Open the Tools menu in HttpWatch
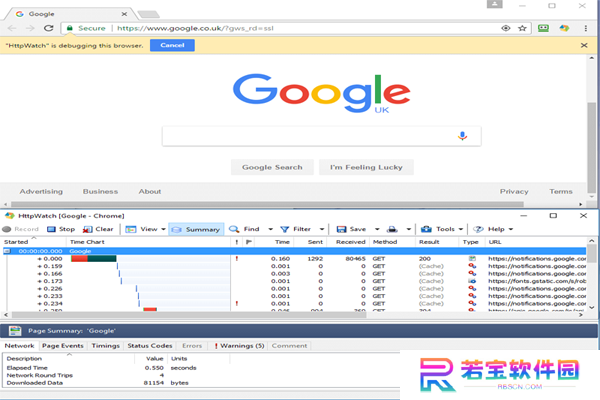 click(x=442, y=229)
